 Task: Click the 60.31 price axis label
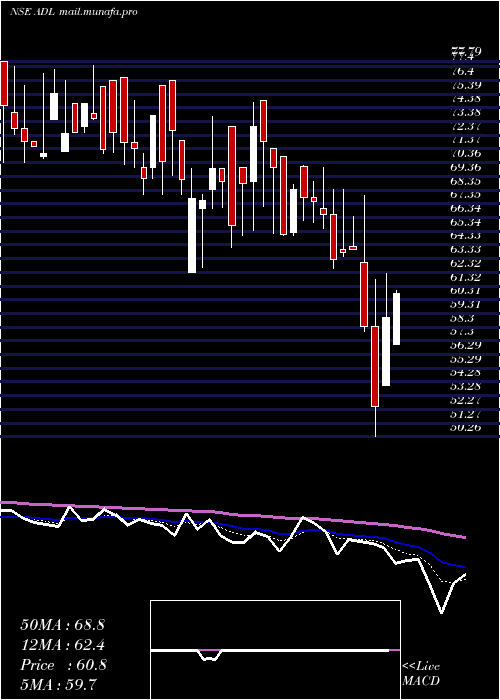coord(465,291)
